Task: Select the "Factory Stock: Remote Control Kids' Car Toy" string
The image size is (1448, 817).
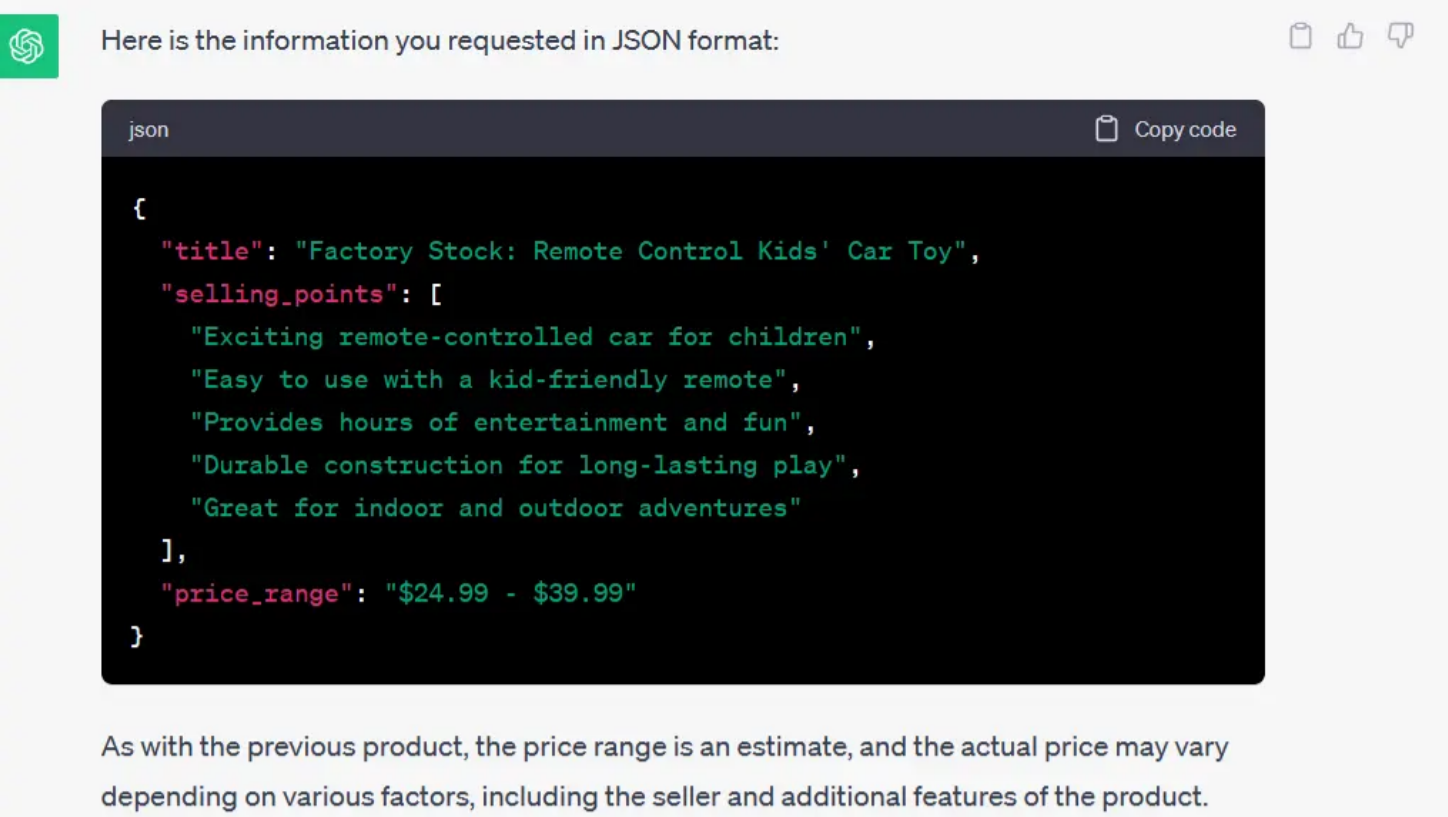Action: pos(630,251)
